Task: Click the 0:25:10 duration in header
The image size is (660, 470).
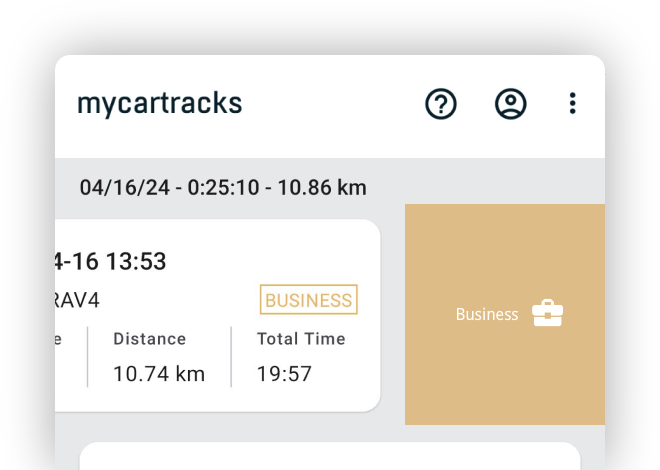Action: [x=223, y=188]
